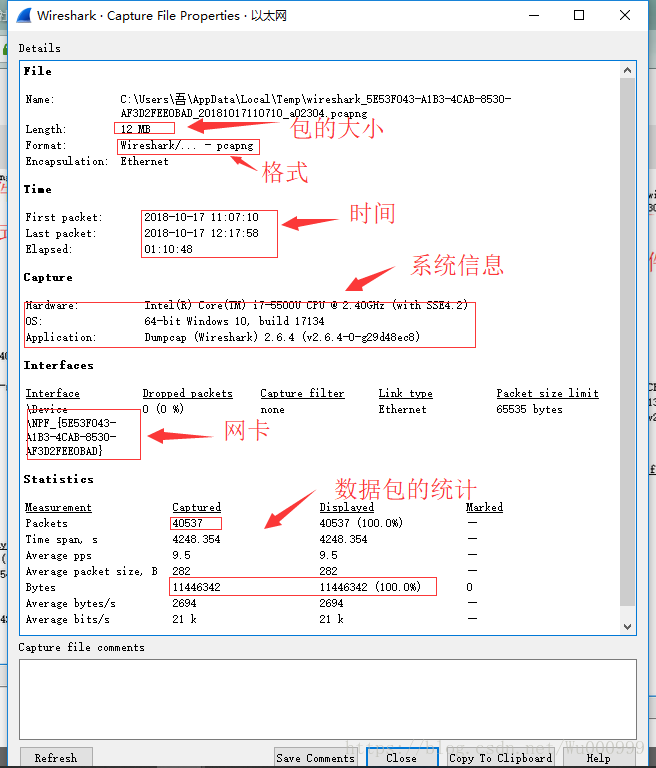Select captured Packets count 40537
This screenshot has height=768, width=656.
[x=187, y=523]
